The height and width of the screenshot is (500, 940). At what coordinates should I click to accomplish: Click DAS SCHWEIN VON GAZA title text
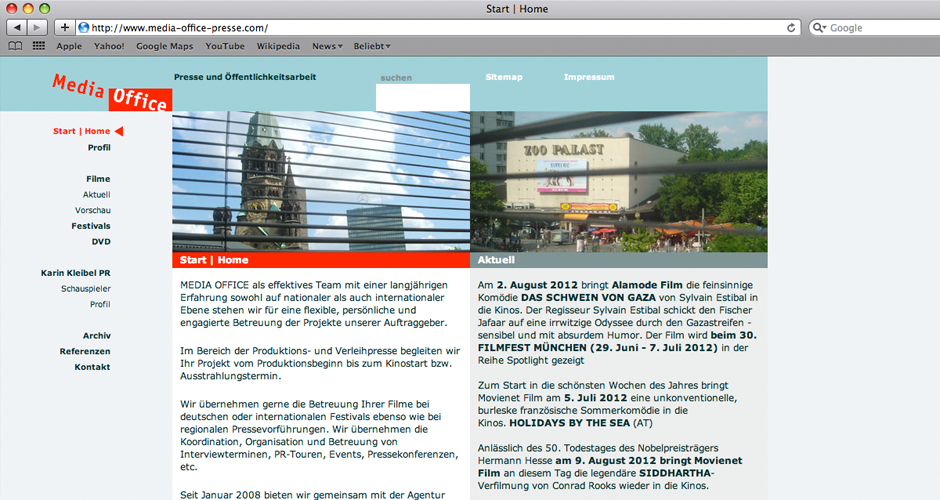tap(586, 297)
